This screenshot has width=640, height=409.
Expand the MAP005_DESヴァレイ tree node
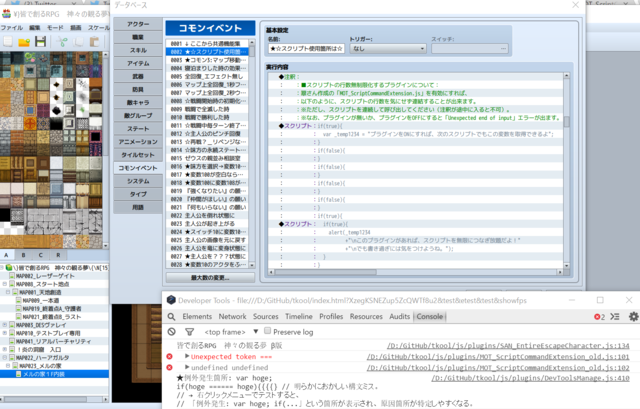pos(4,325)
